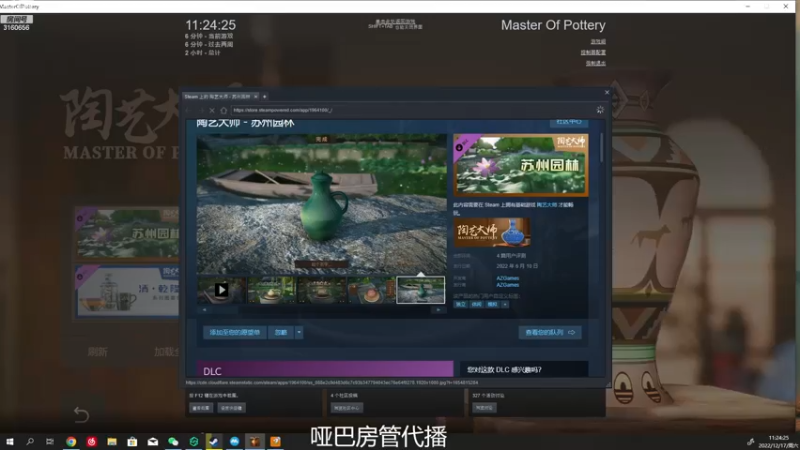
Task: View your discovery queue
Action: 550,333
